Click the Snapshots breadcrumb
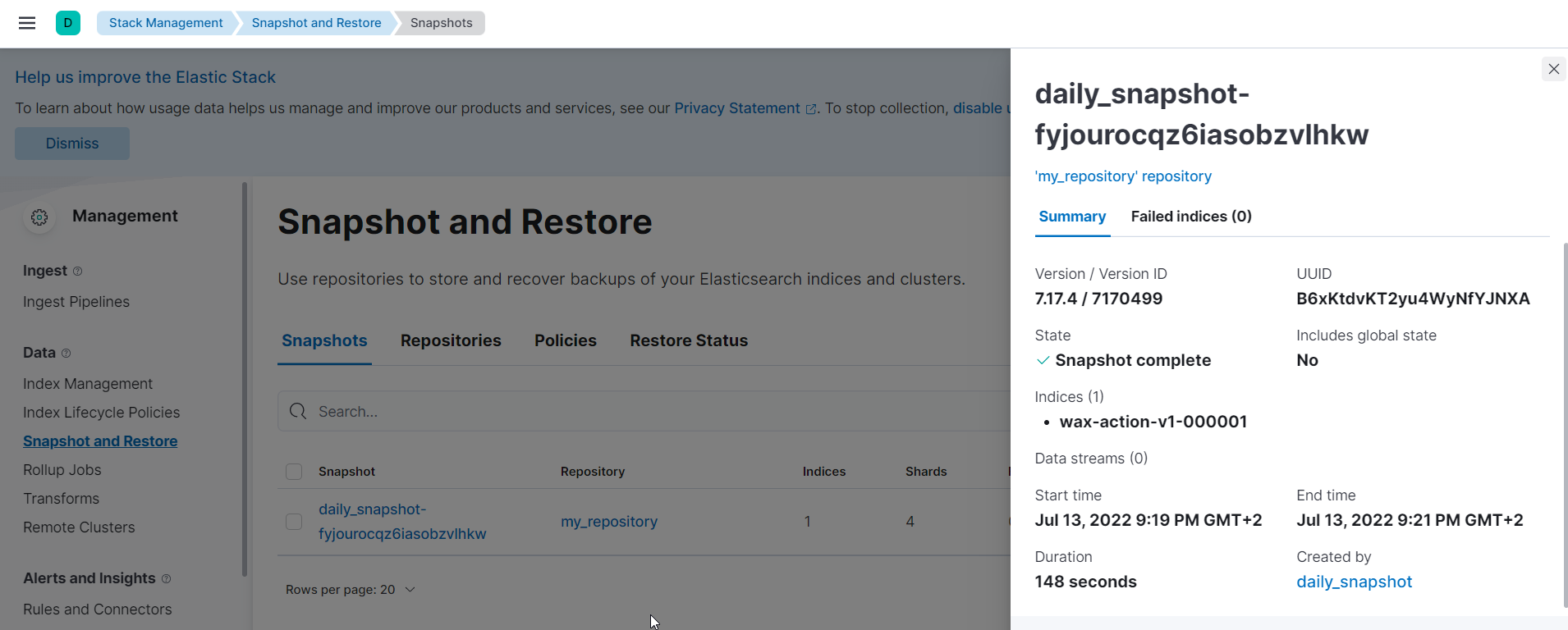The width and height of the screenshot is (1568, 630). 441,23
